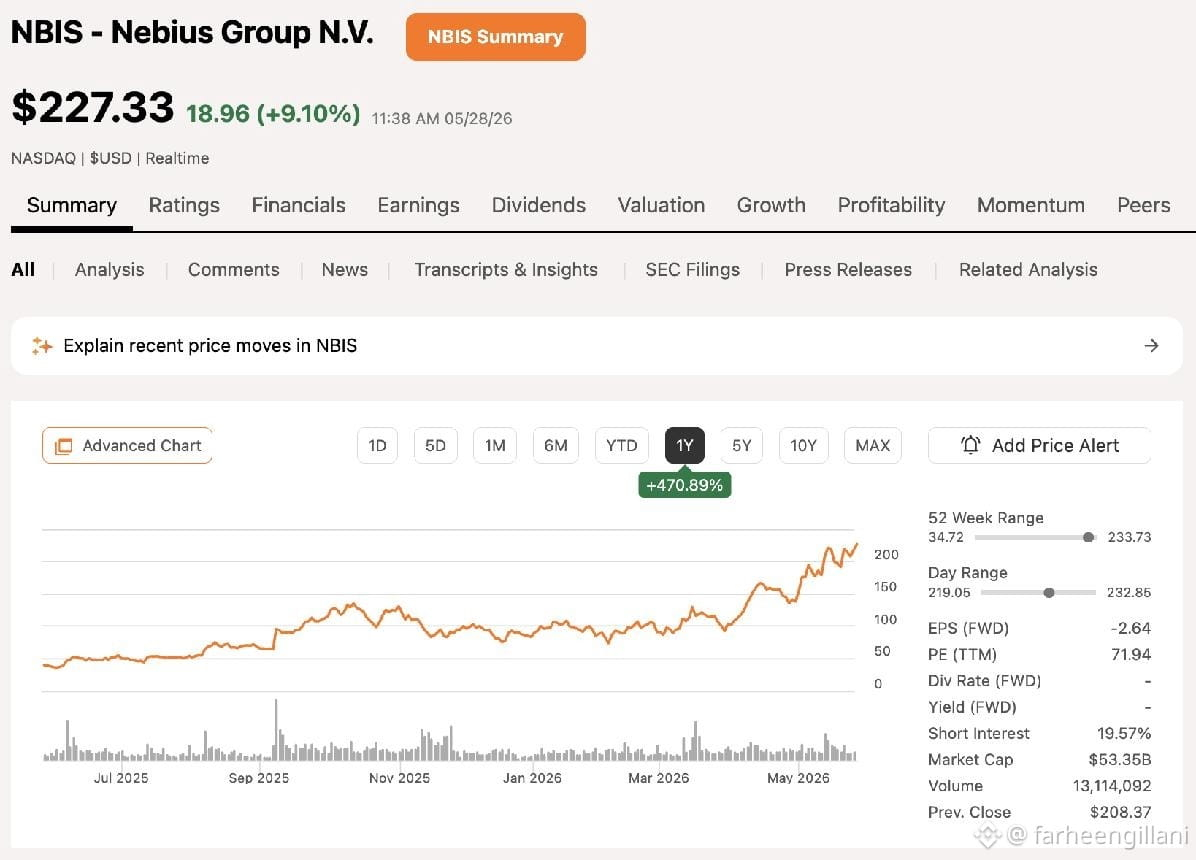The height and width of the screenshot is (860, 1196).
Task: Select the active 1Y chart range
Action: [685, 446]
